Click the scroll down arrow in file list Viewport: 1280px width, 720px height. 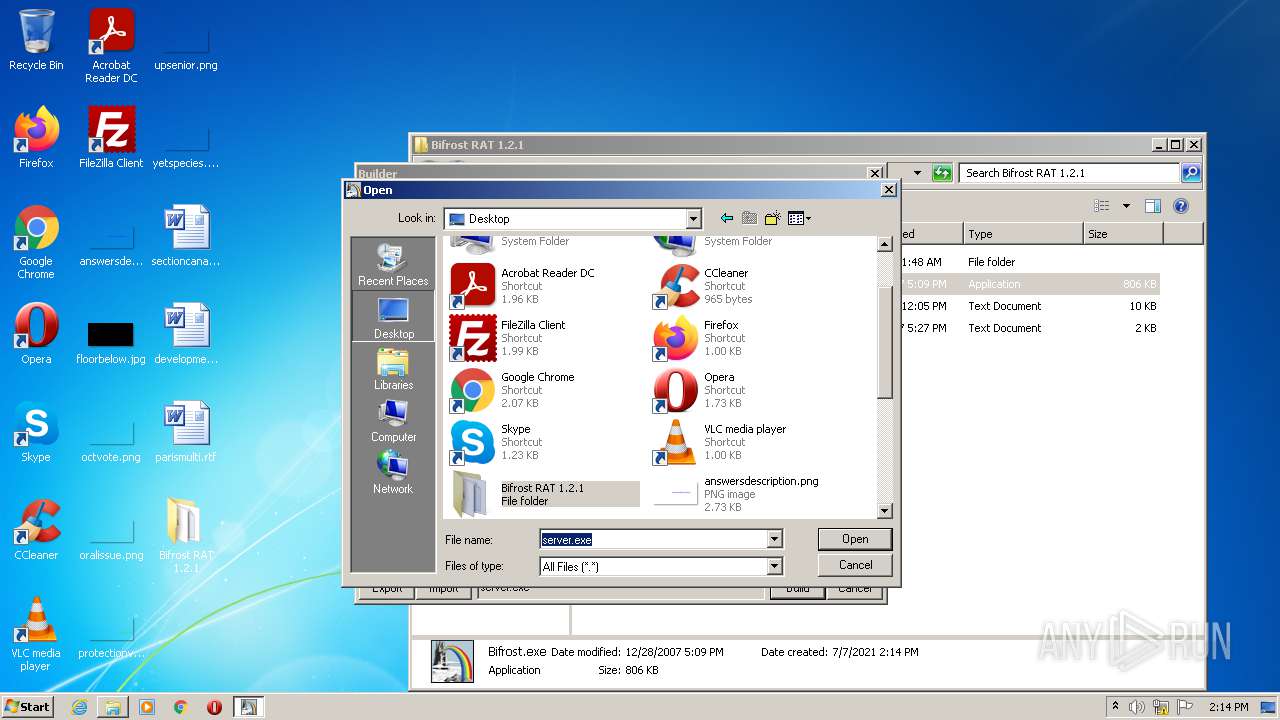(884, 511)
